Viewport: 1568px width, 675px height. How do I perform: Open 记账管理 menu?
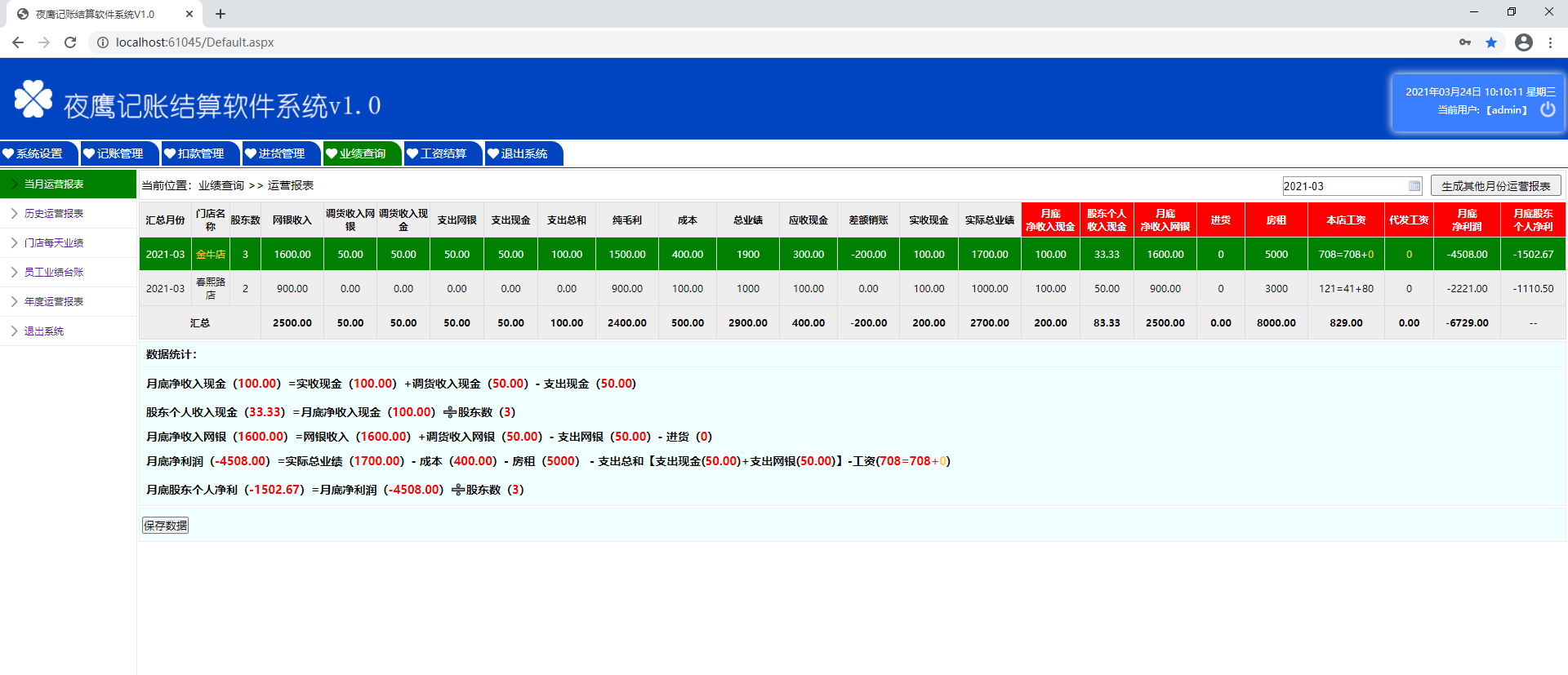pos(119,153)
